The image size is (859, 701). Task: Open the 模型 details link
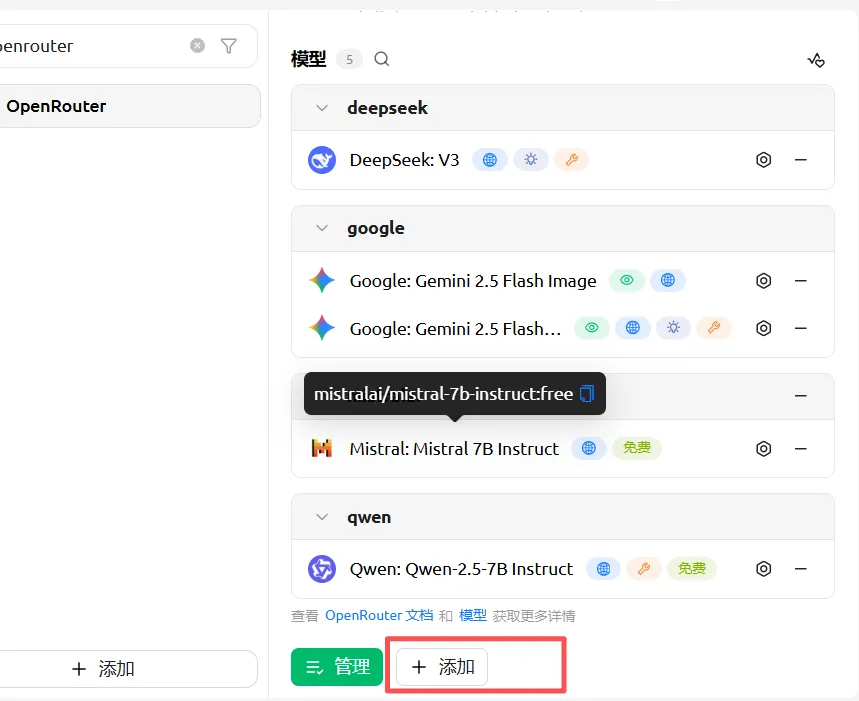coord(473,616)
